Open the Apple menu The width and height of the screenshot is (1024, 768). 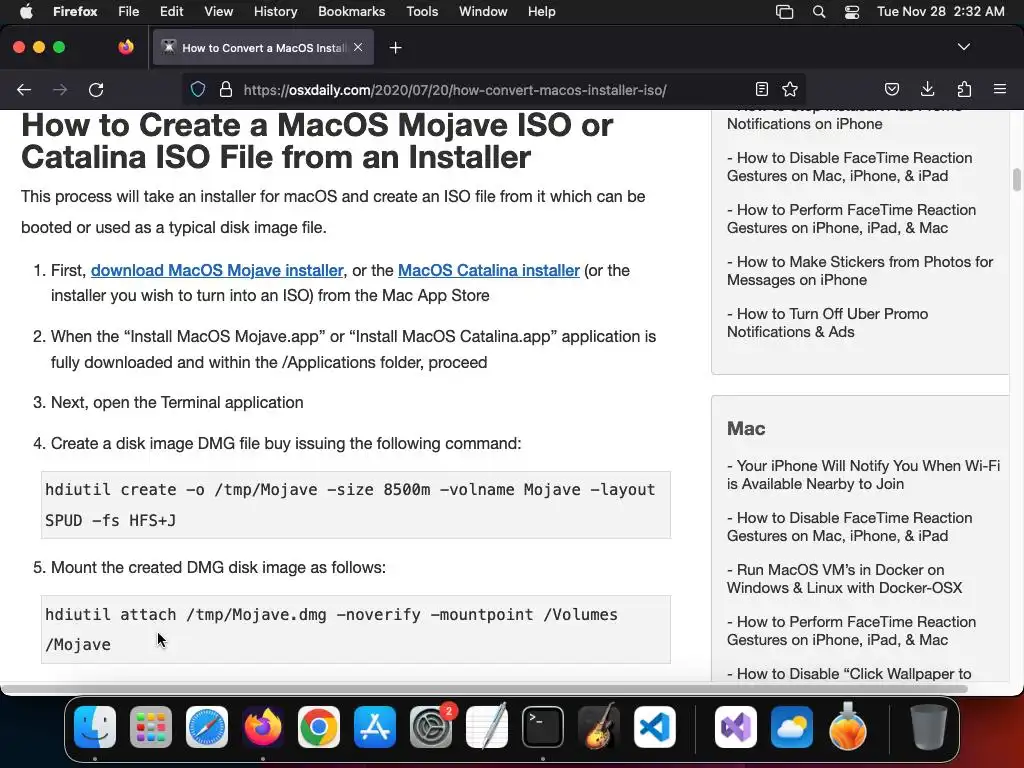pos(26,11)
